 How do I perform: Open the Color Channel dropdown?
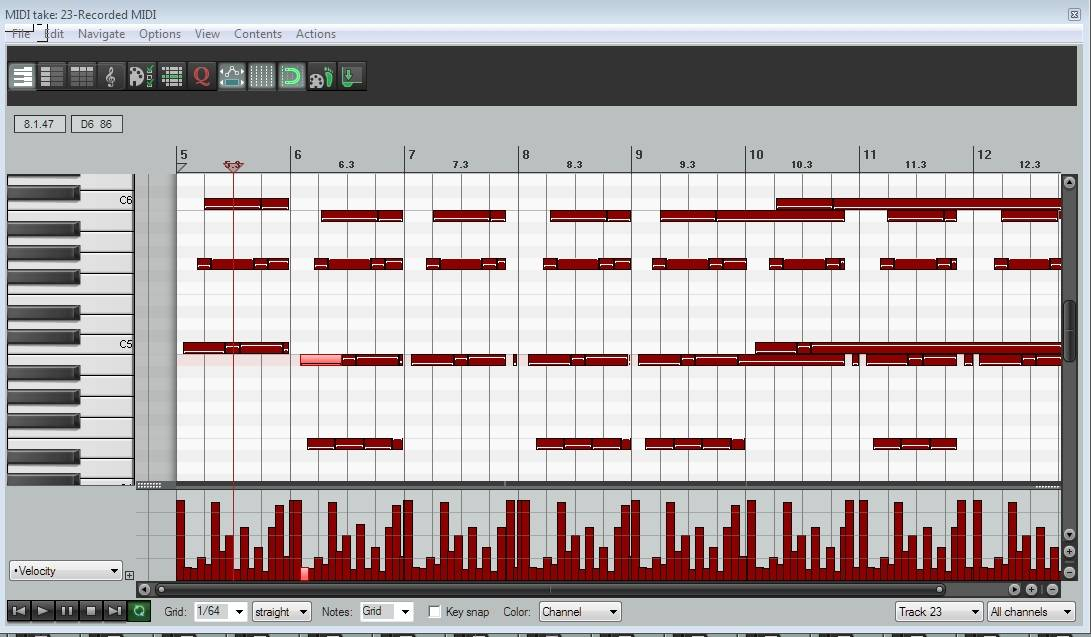580,611
